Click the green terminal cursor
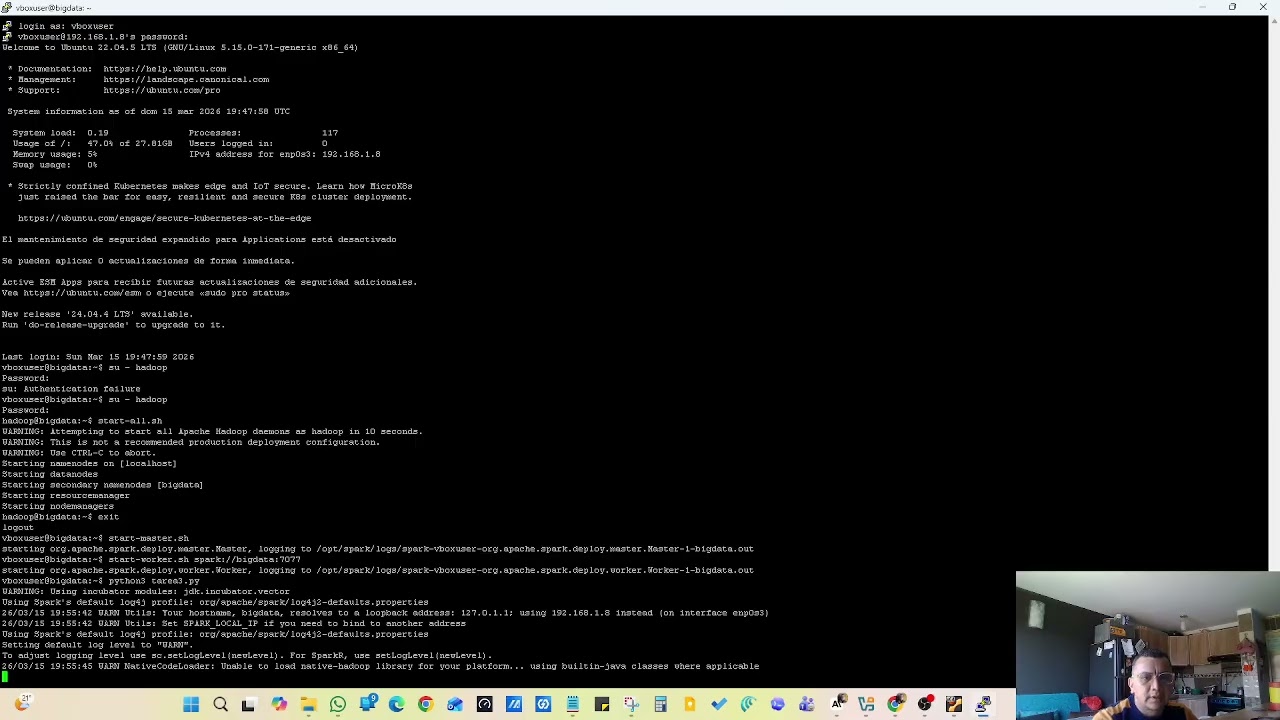Screen dimensions: 1280x720 5,677
